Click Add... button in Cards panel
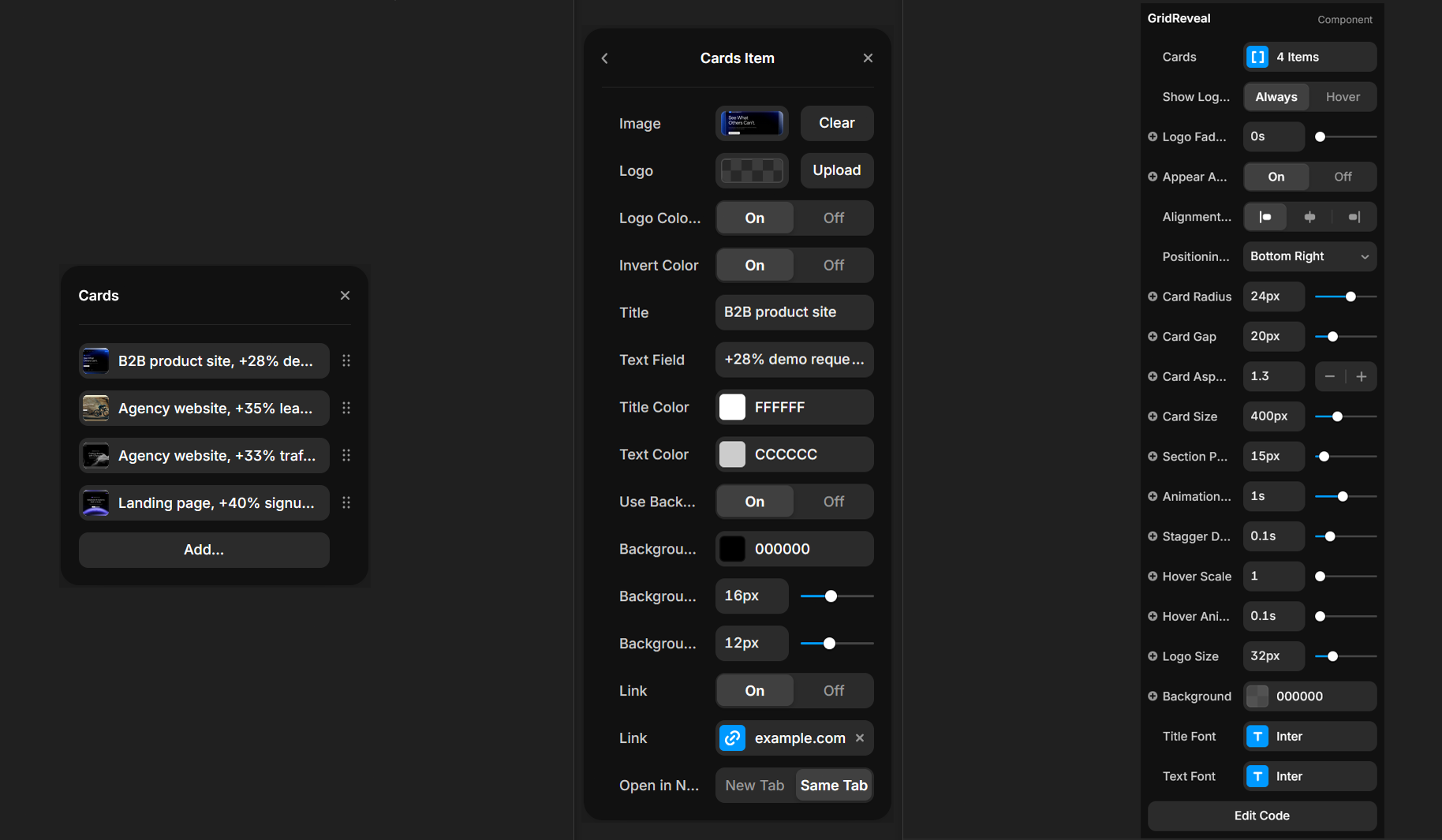The height and width of the screenshot is (840, 1442). click(204, 550)
